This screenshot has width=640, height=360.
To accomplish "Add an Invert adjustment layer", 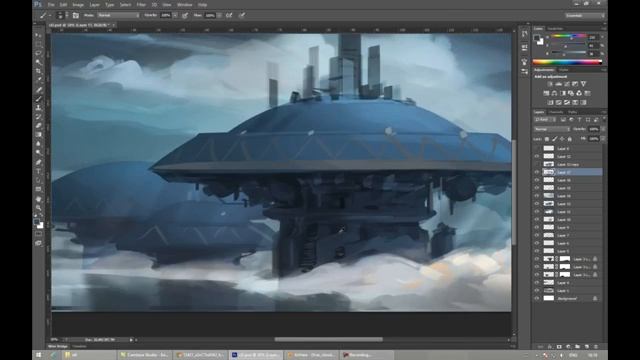I will tap(550, 102).
